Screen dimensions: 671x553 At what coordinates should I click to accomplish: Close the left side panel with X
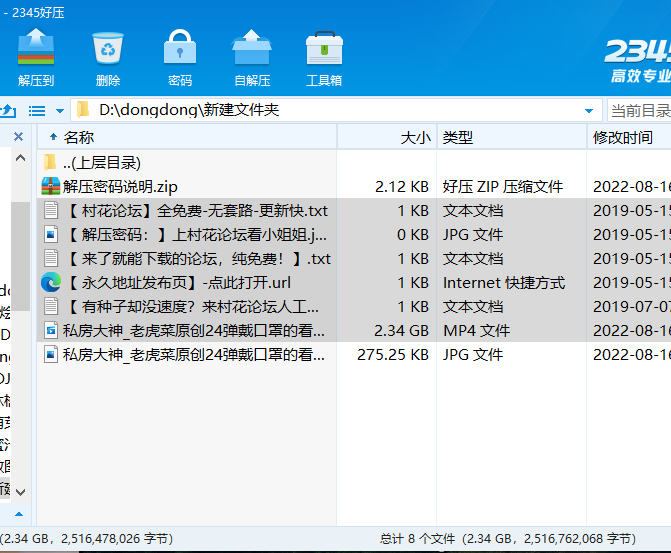tap(18, 137)
